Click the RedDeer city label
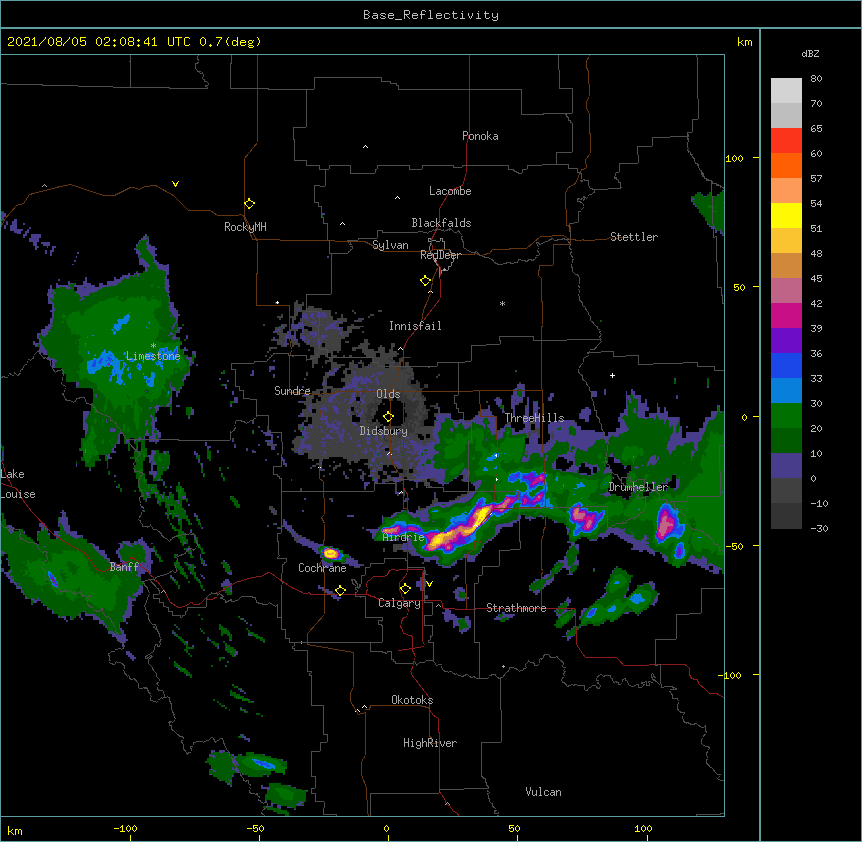862x842 pixels. pyautogui.click(x=440, y=255)
